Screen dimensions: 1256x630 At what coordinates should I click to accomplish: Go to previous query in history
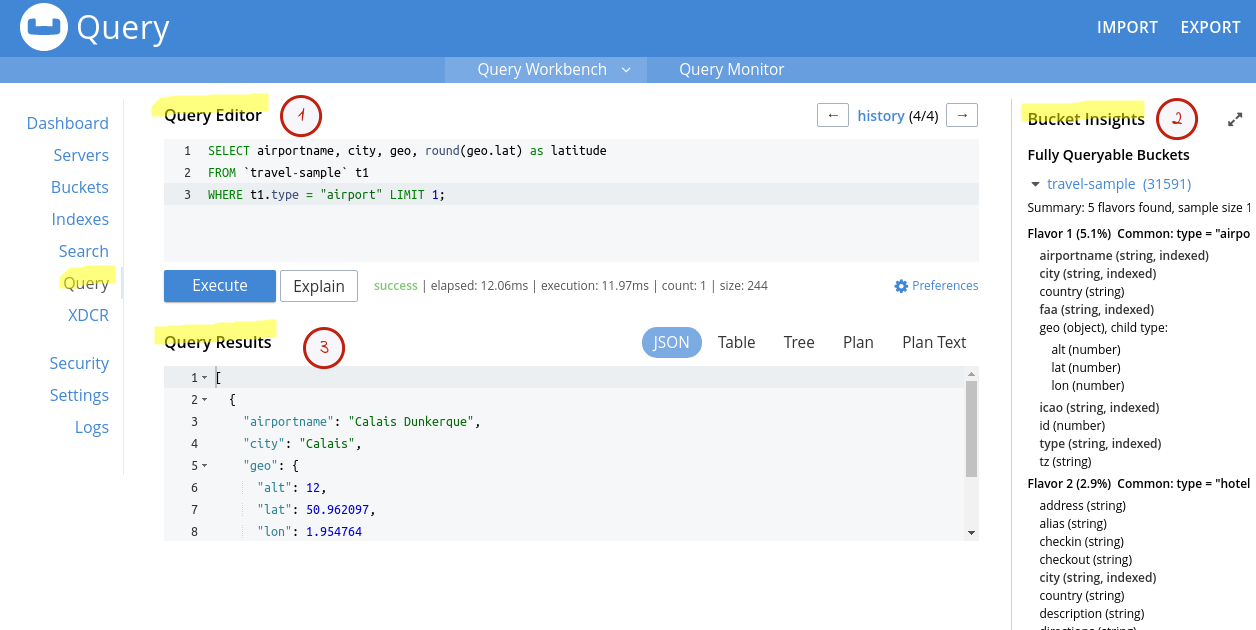point(832,115)
